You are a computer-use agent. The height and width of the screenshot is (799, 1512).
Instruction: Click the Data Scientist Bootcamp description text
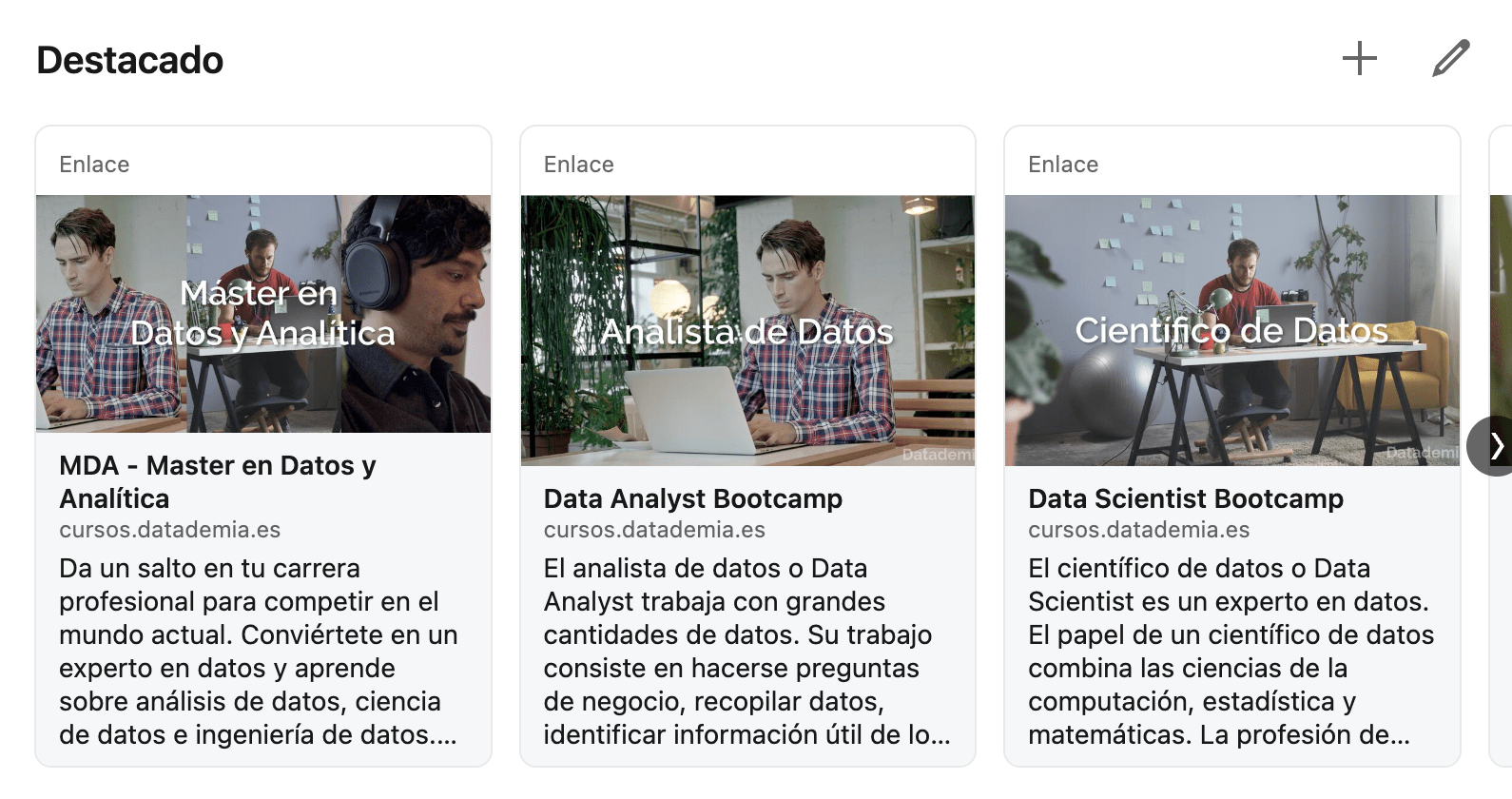tap(1230, 652)
